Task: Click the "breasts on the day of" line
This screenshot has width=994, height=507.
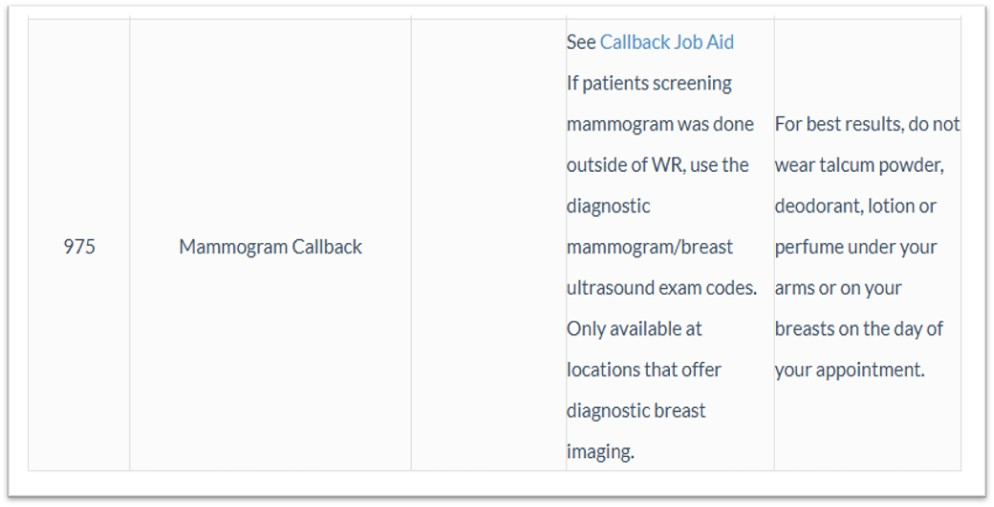Action: [x=858, y=329]
